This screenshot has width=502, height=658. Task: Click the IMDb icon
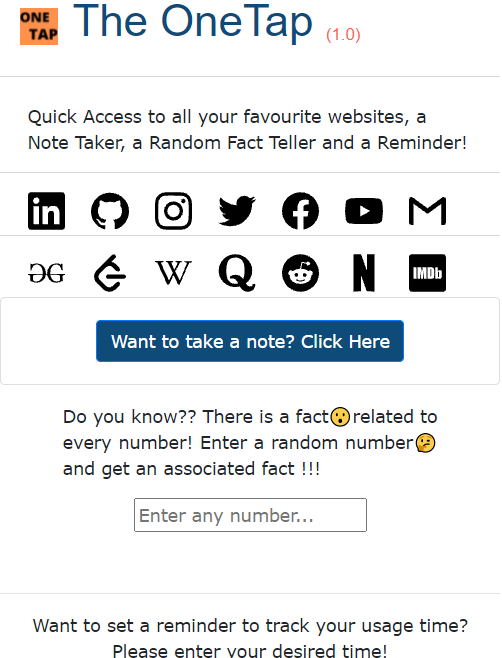427,273
